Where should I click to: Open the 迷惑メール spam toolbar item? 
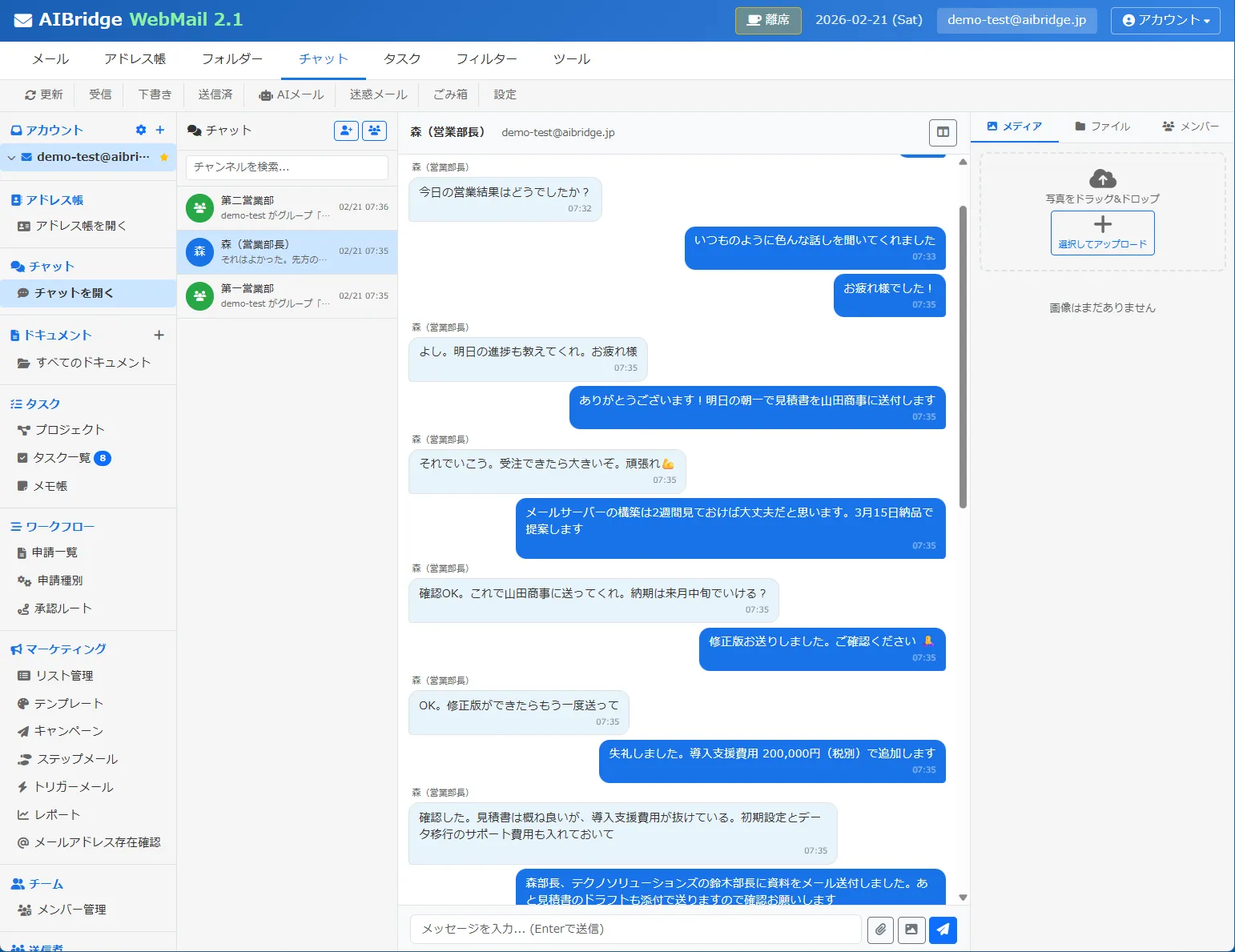(376, 94)
